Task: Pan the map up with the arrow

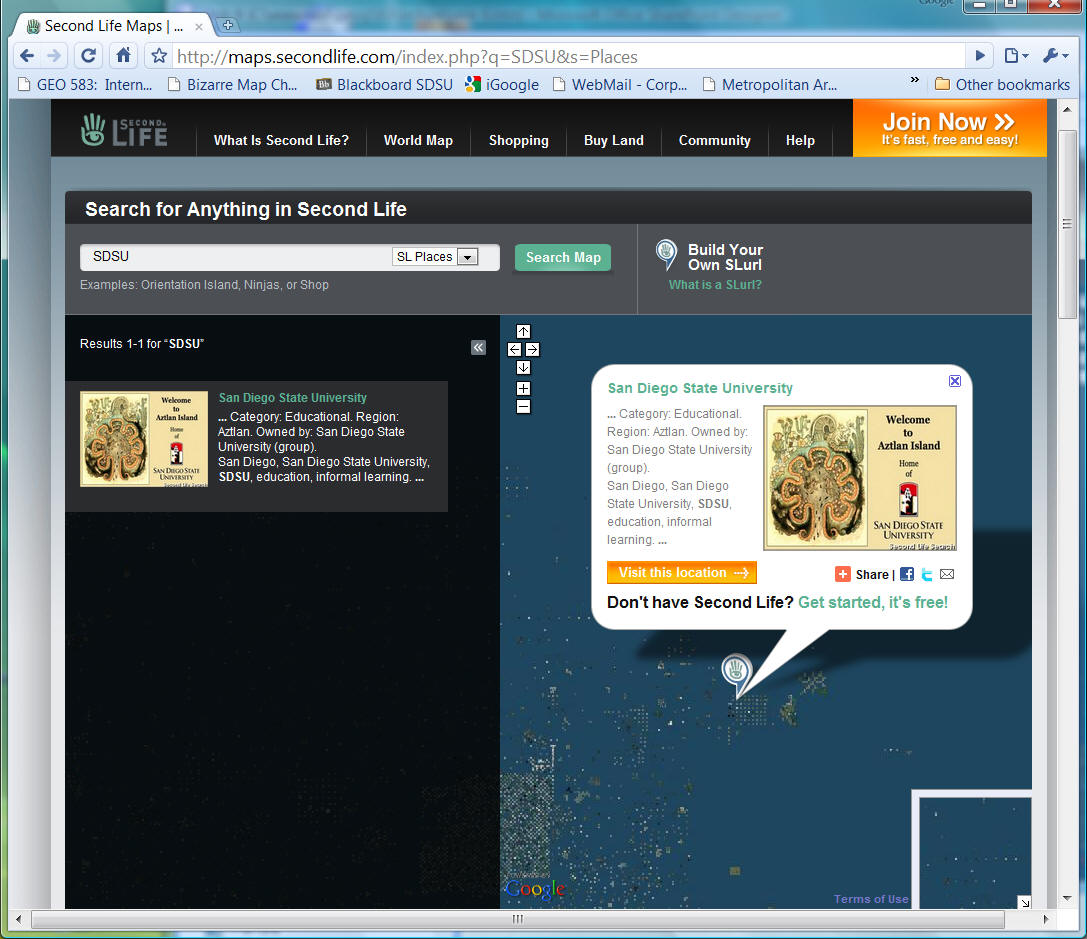Action: 523,332
